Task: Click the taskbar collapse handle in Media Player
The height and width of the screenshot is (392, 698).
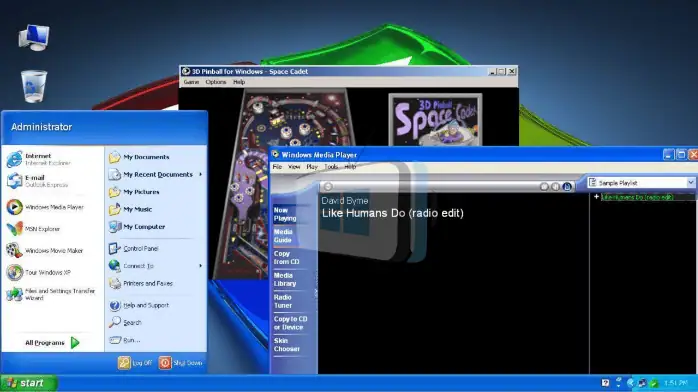Action: click(x=316, y=292)
